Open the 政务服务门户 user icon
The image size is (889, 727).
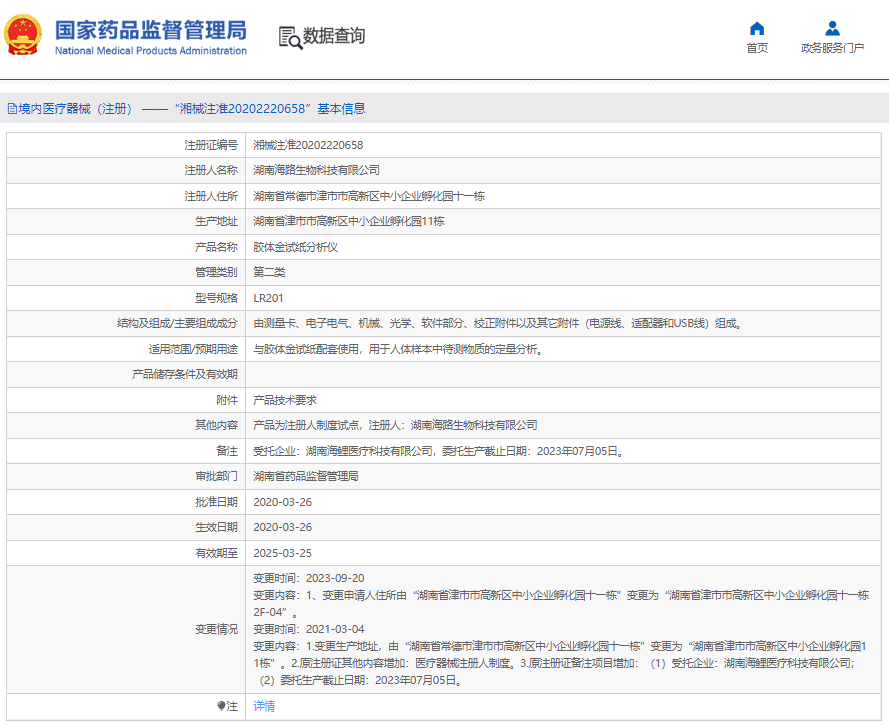point(832,28)
